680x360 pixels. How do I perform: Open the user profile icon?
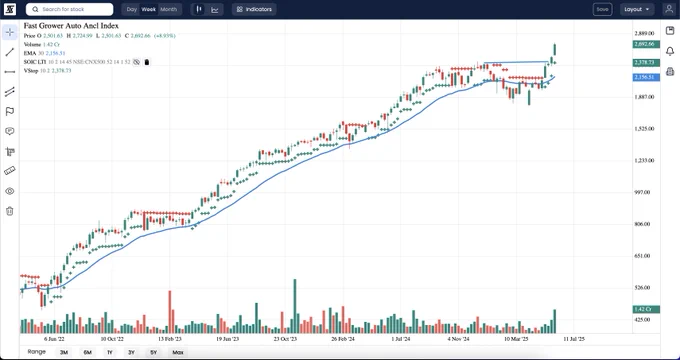669,9
